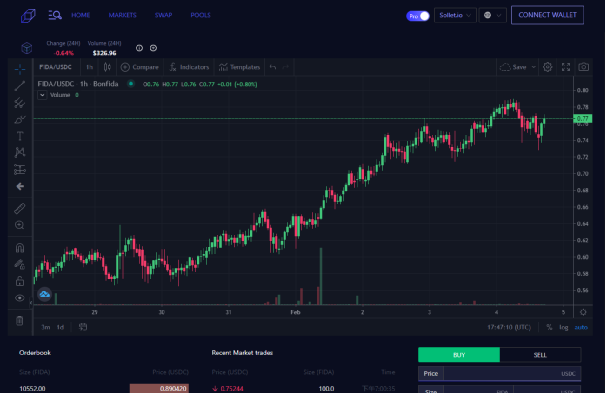This screenshot has width=605, height=393.
Task: Open indicator Templates menu
Action: 239,67
